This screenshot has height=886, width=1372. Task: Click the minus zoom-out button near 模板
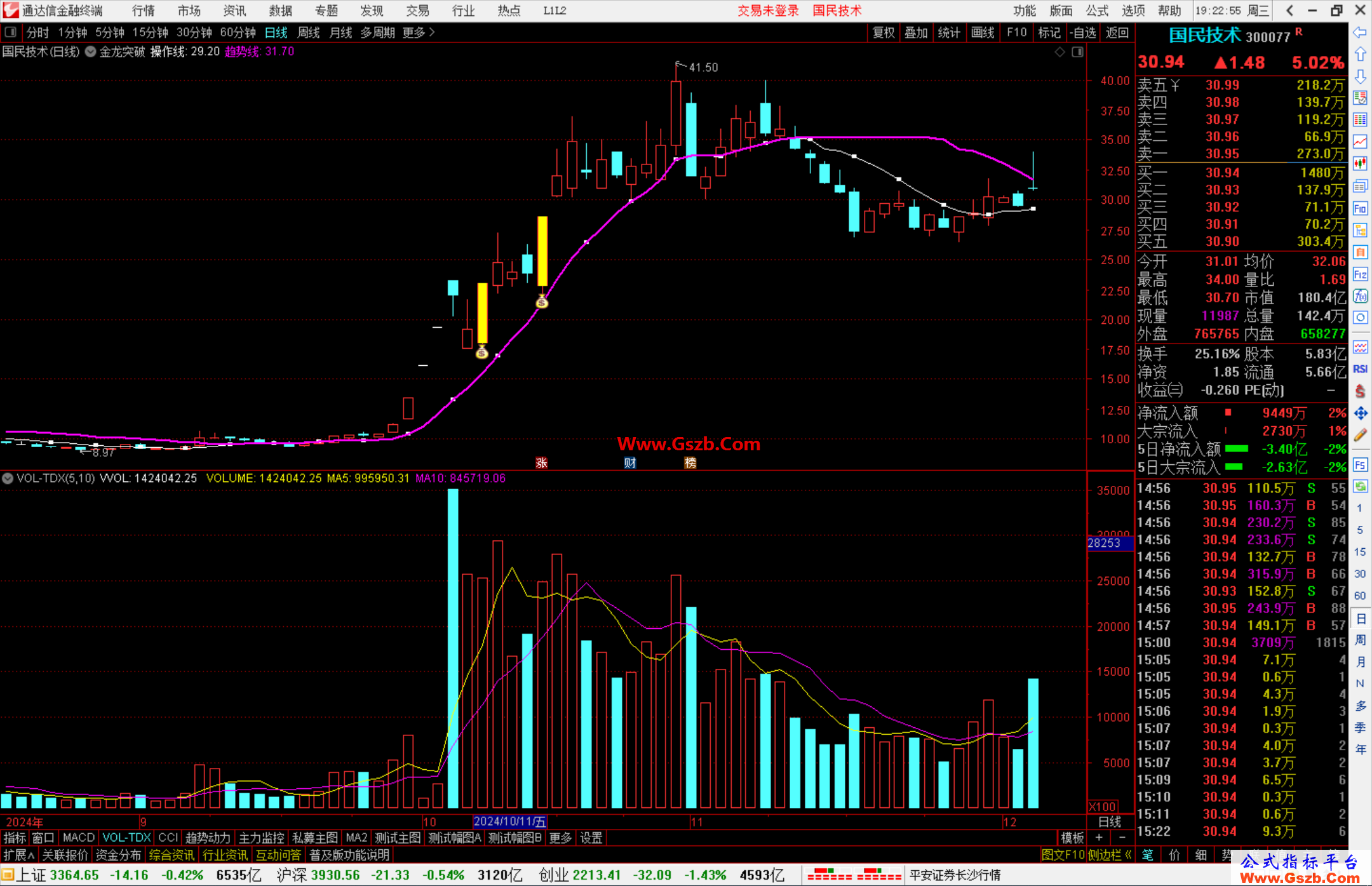pos(1121,838)
